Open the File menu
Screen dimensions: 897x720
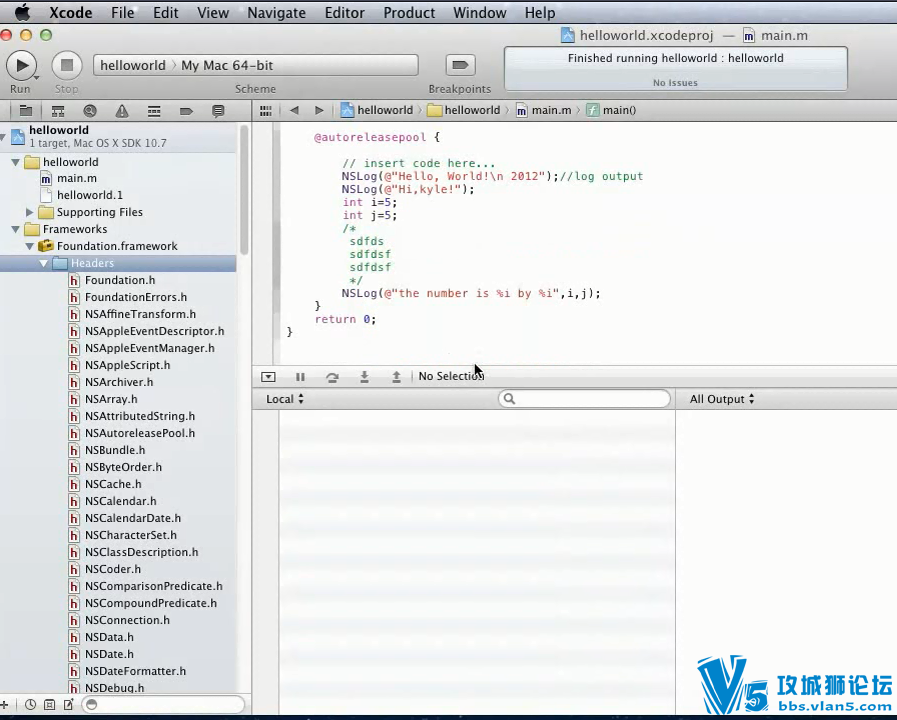point(122,13)
